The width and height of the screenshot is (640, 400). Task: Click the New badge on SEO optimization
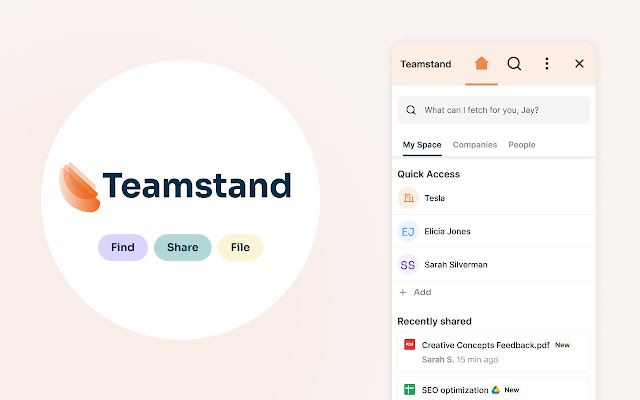[511, 390]
